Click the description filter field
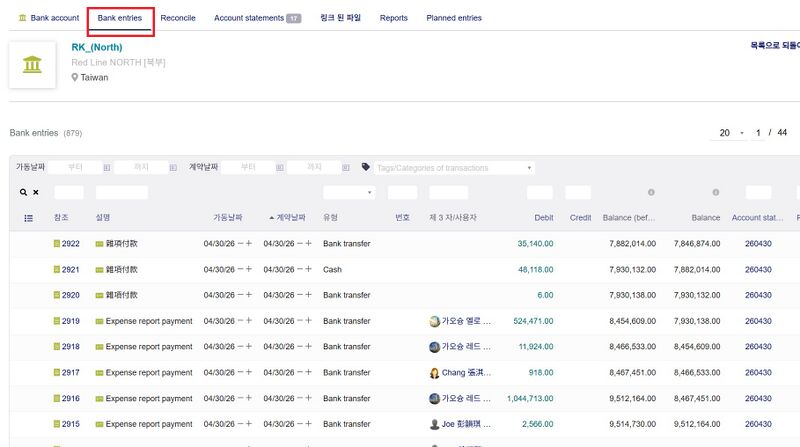This screenshot has height=447, width=800. [x=122, y=192]
